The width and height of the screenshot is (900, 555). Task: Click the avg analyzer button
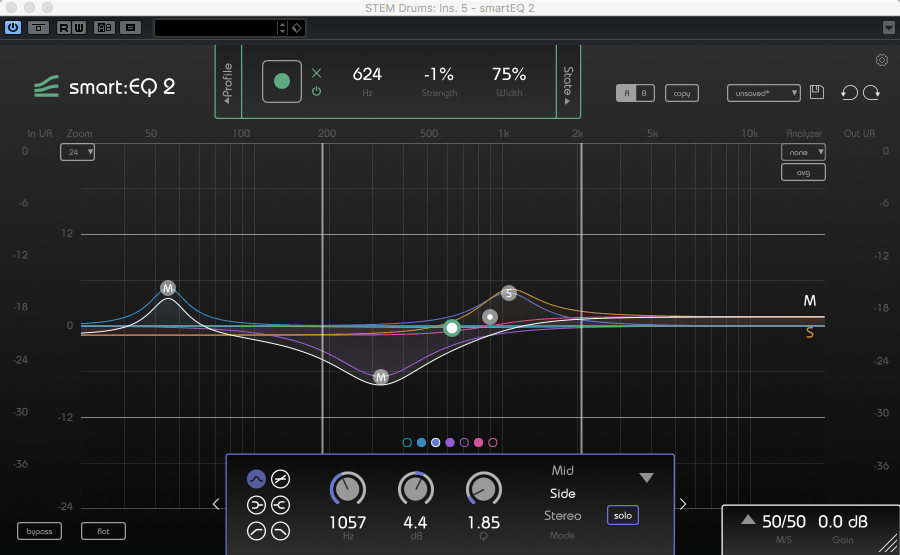803,172
